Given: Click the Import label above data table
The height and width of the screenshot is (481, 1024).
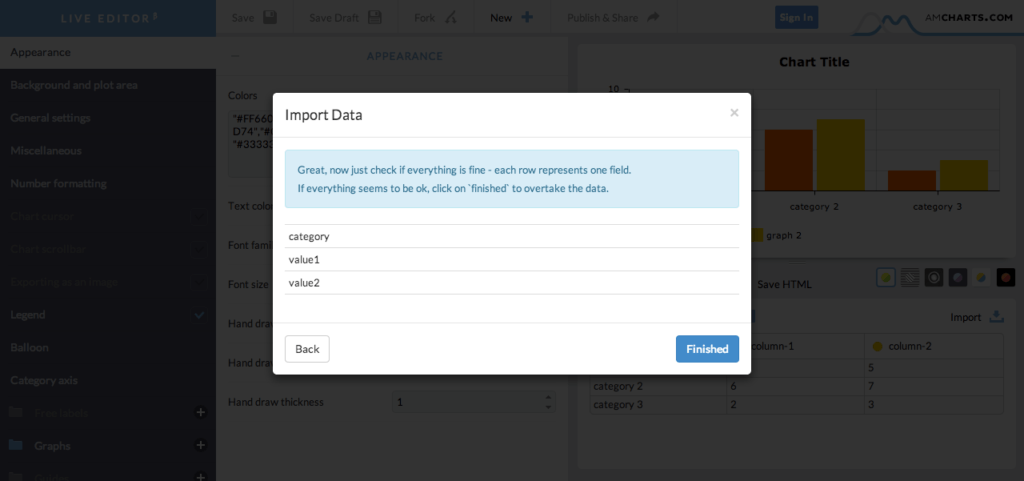Looking at the screenshot, I should coord(965,317).
